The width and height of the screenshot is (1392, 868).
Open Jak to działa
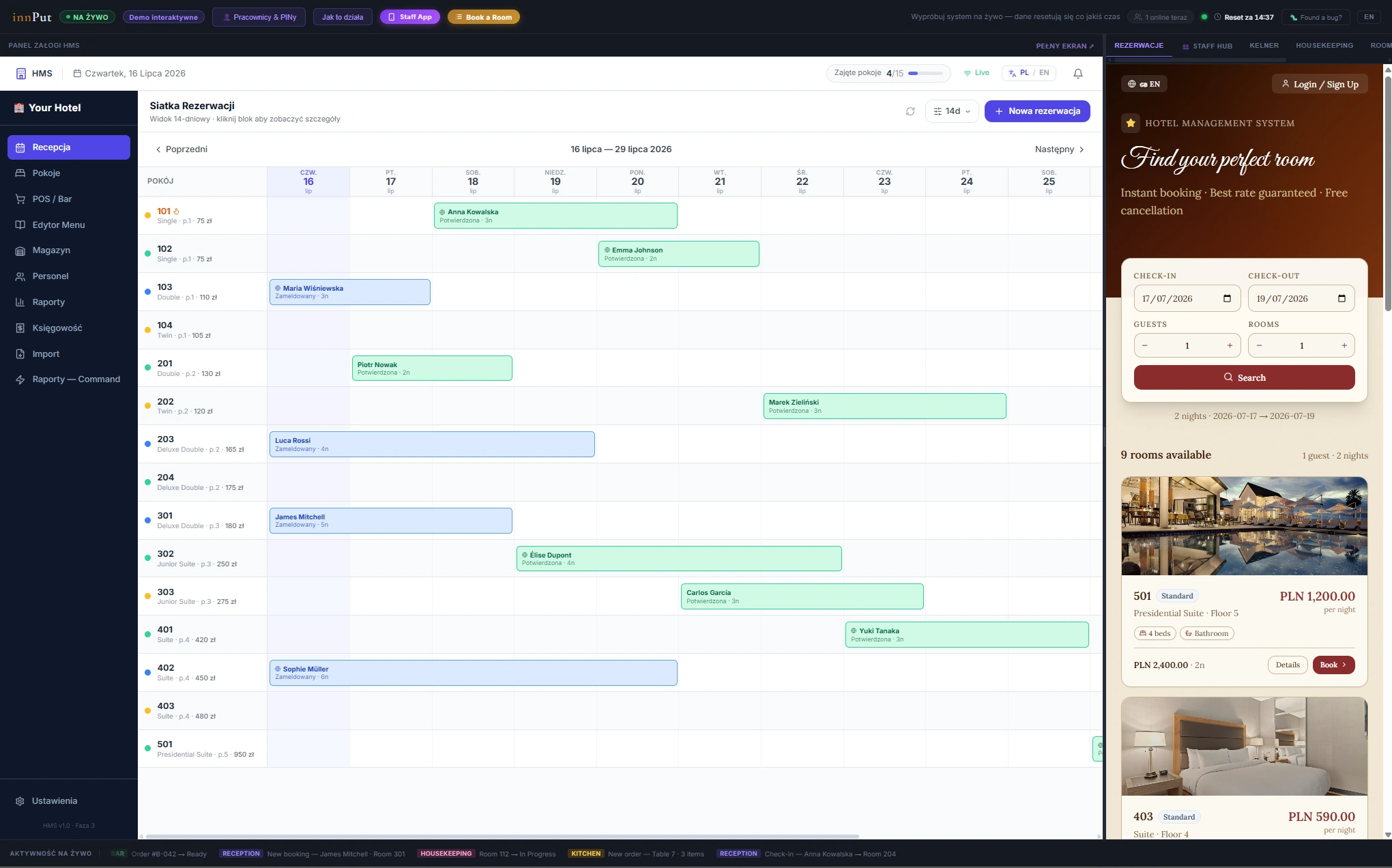(x=343, y=17)
